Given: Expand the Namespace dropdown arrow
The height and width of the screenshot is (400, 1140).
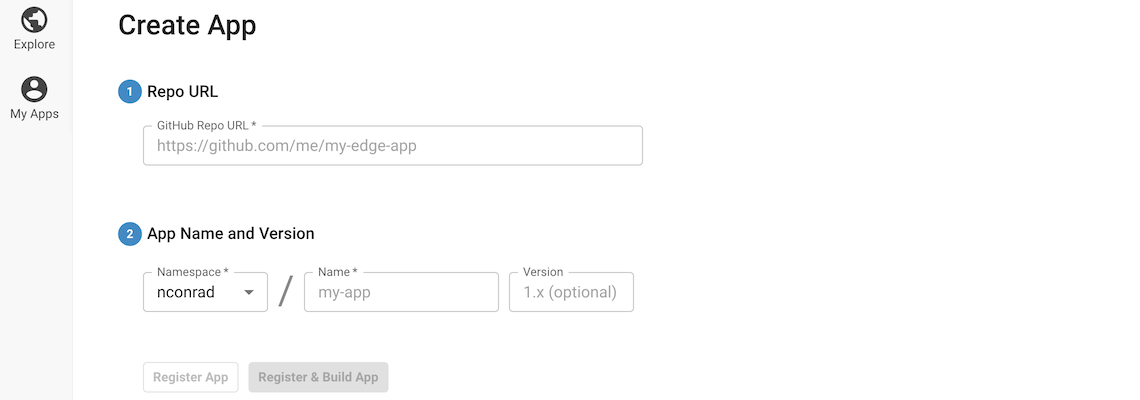Looking at the screenshot, I should pyautogui.click(x=249, y=293).
